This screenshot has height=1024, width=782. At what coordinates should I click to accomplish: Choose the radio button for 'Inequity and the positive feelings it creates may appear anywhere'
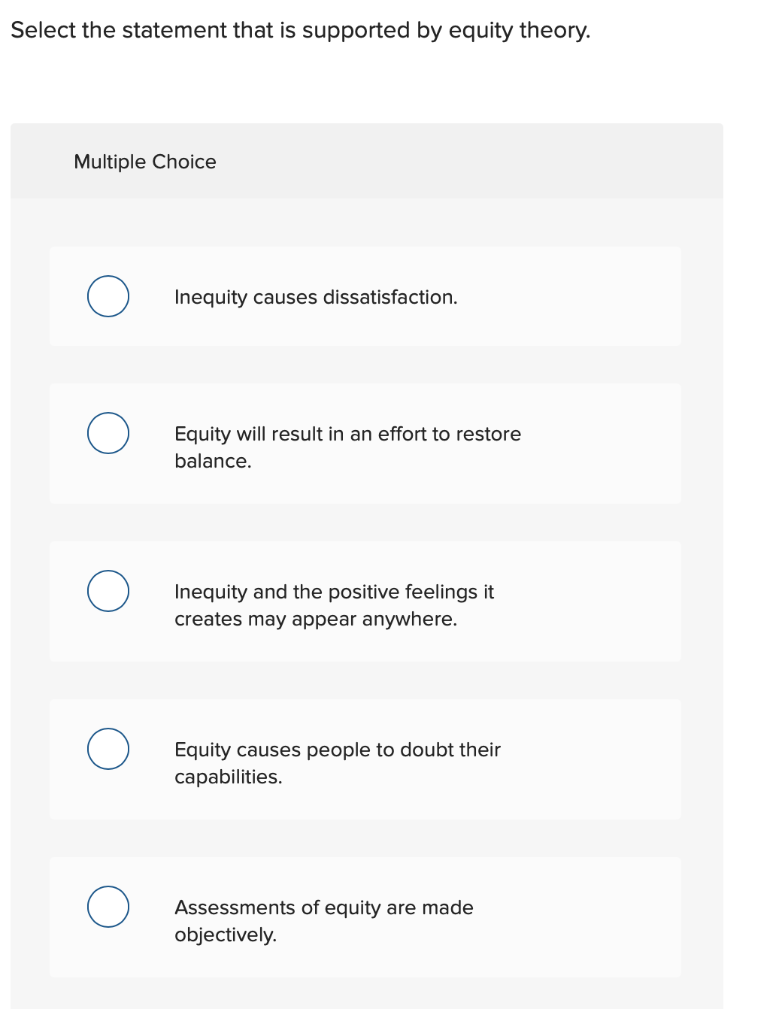pos(108,591)
